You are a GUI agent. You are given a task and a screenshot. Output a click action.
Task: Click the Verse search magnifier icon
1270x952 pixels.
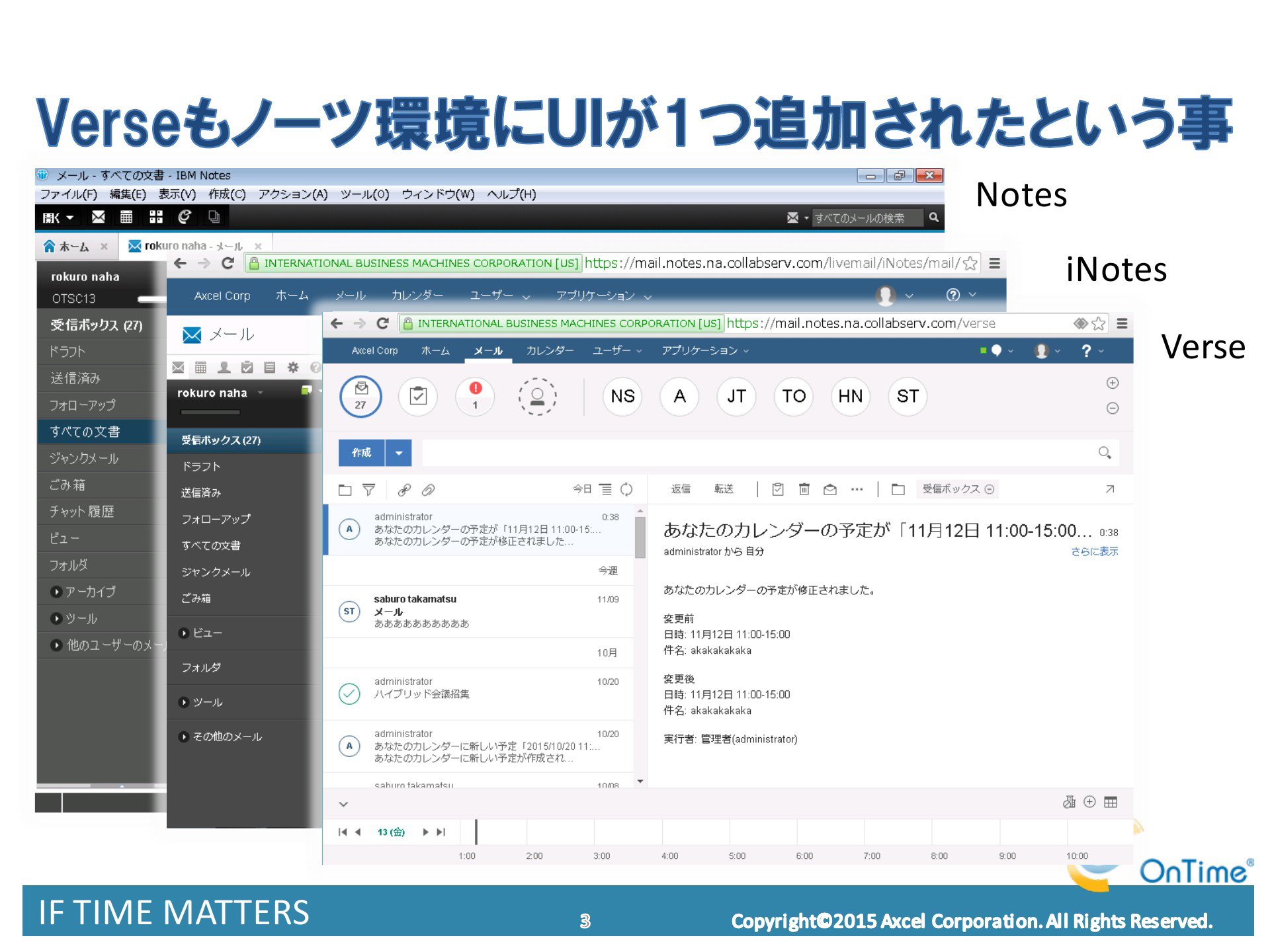tap(1105, 453)
